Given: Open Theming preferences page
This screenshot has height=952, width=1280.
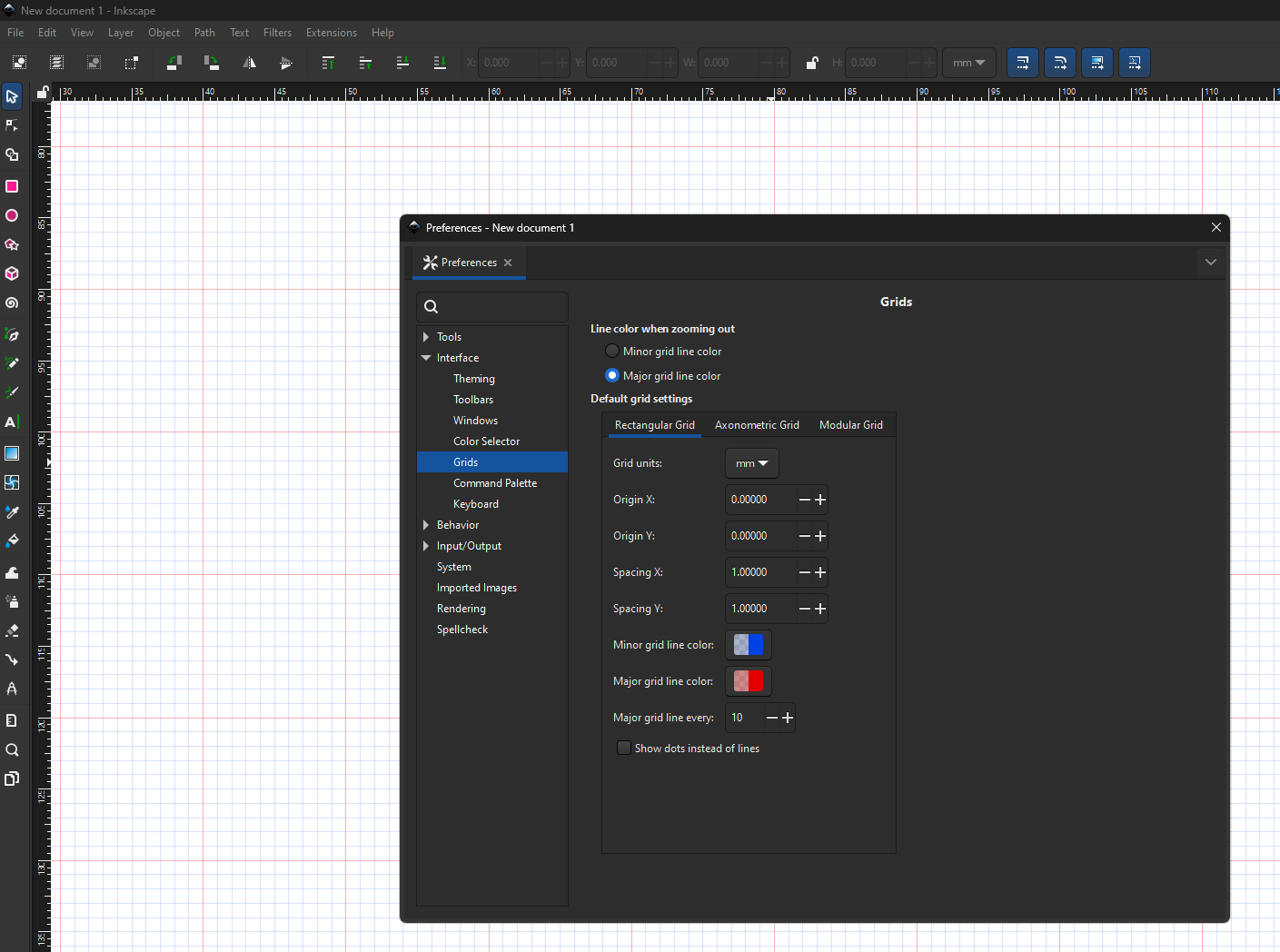Looking at the screenshot, I should [474, 379].
